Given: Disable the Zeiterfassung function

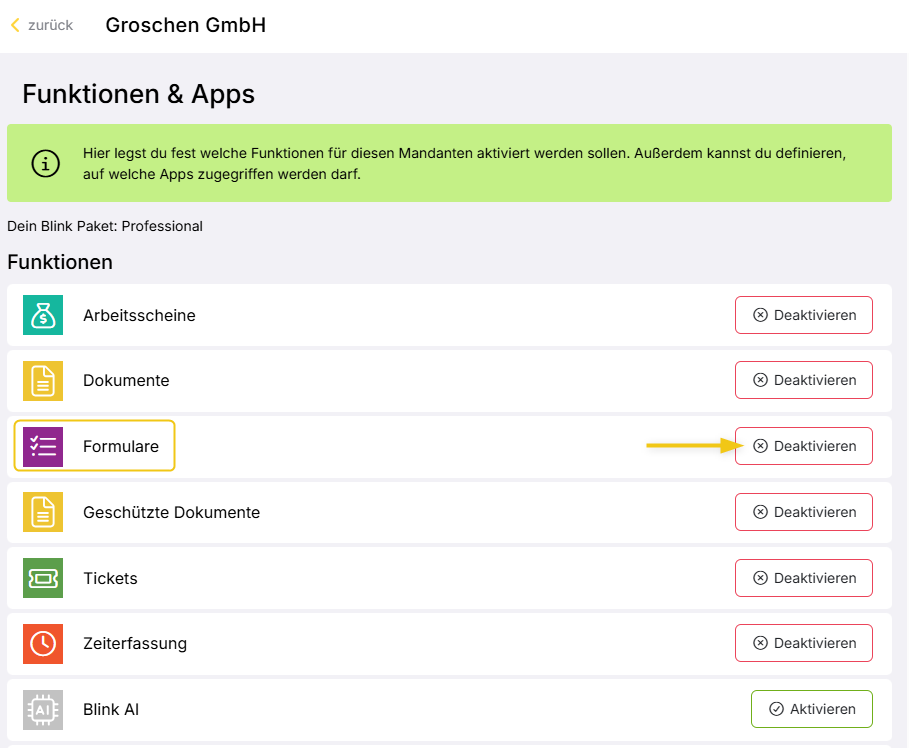Looking at the screenshot, I should coord(803,643).
